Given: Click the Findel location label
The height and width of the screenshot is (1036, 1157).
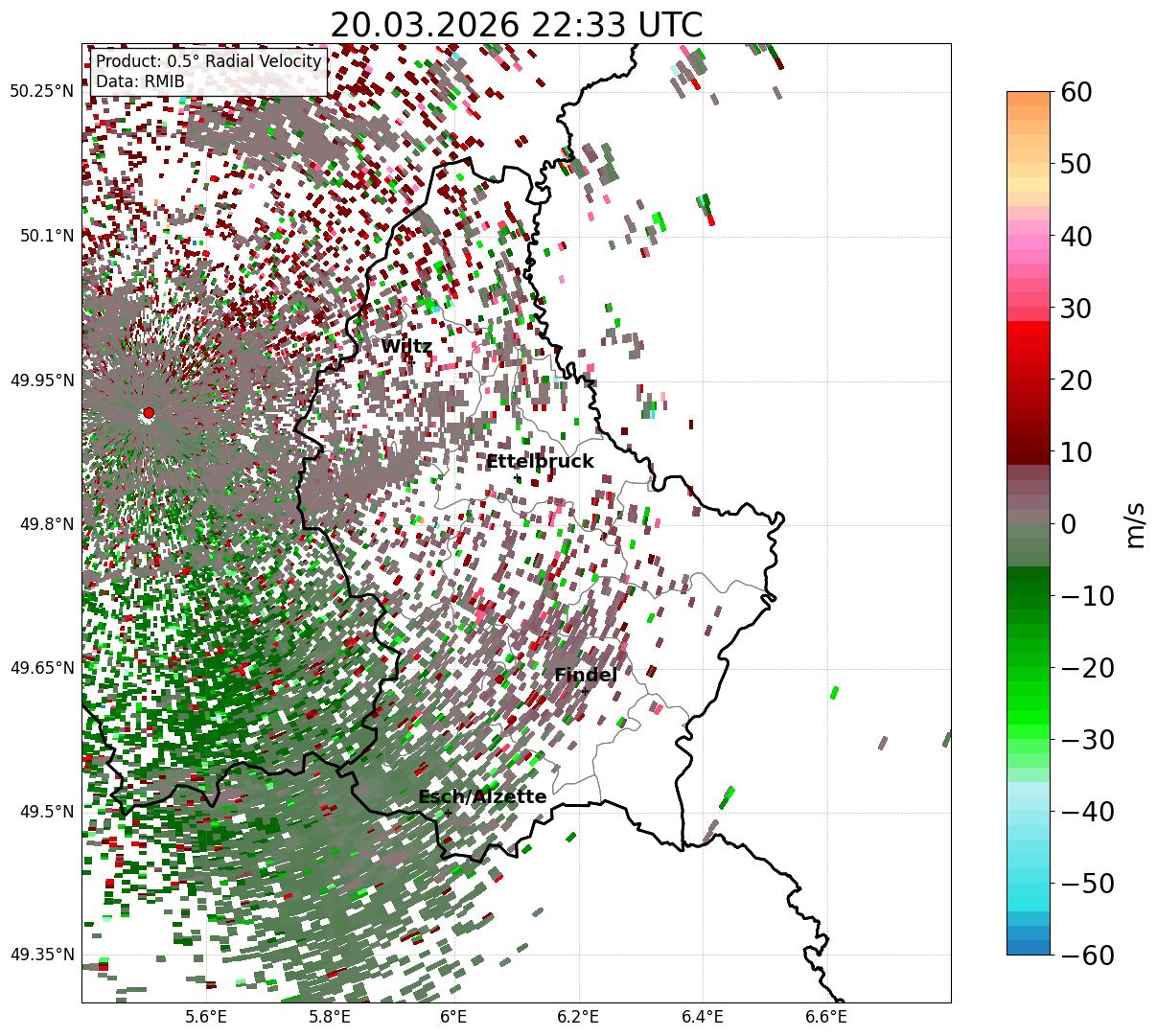Looking at the screenshot, I should pyautogui.click(x=586, y=676).
